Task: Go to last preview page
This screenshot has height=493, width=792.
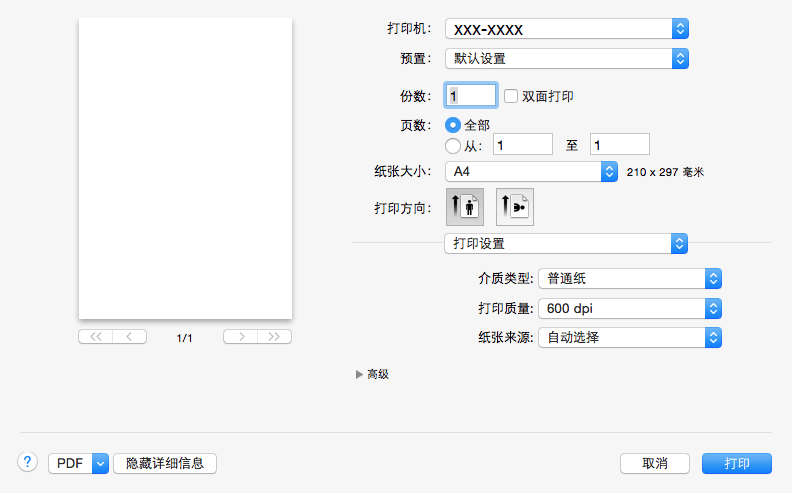Action: click(x=274, y=337)
